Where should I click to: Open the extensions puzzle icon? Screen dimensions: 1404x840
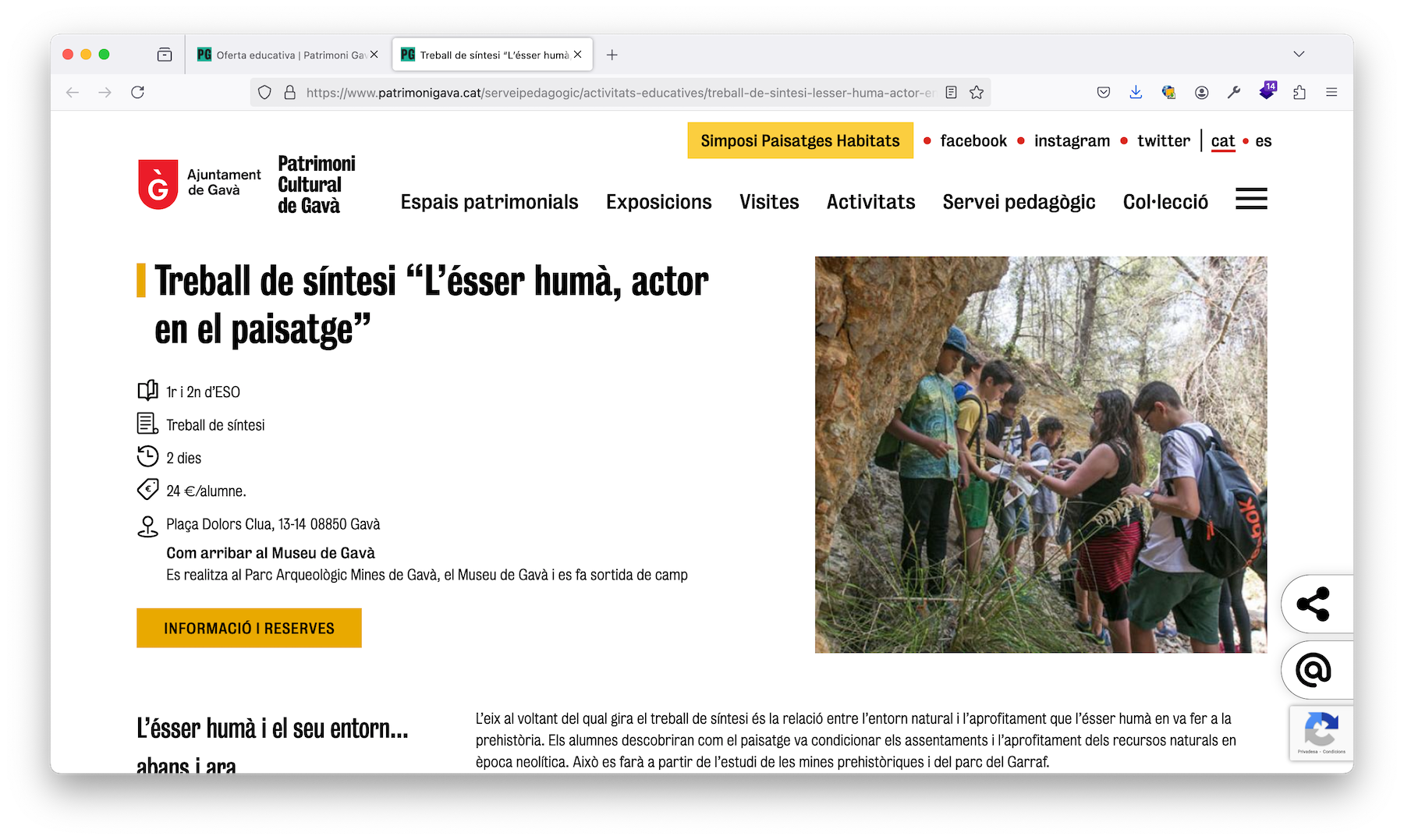tap(1299, 93)
